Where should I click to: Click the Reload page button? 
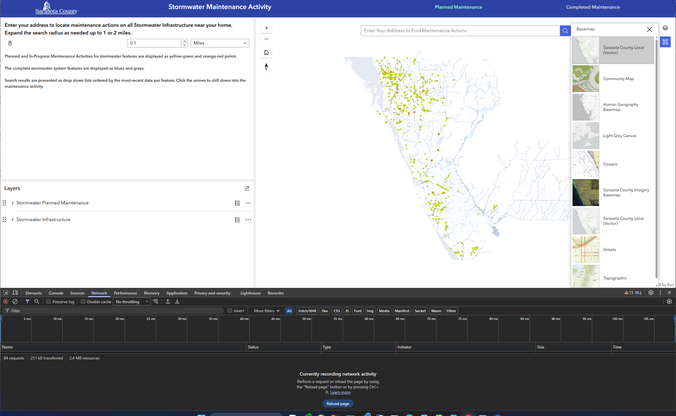pos(338,403)
